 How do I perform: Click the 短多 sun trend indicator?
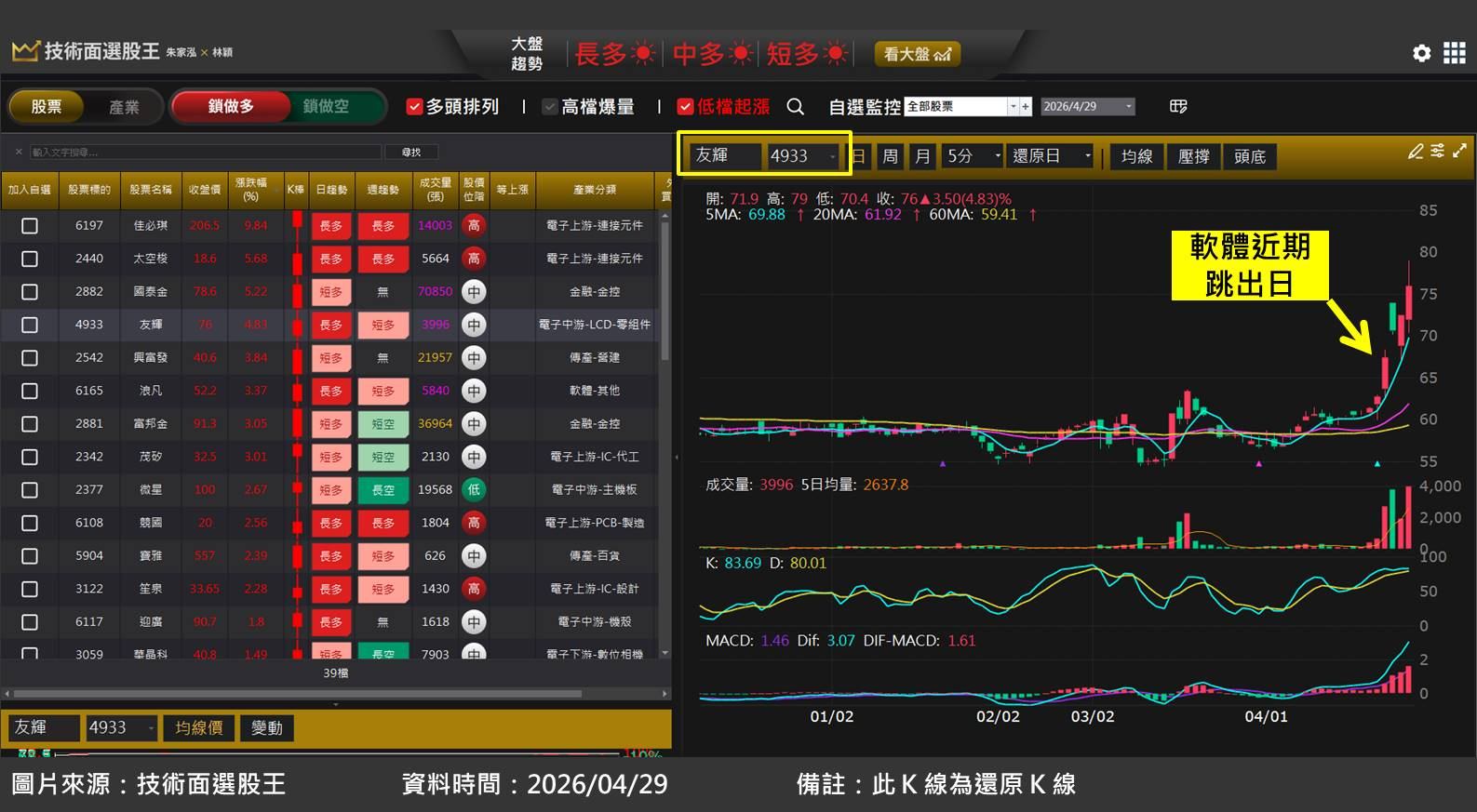(x=807, y=54)
